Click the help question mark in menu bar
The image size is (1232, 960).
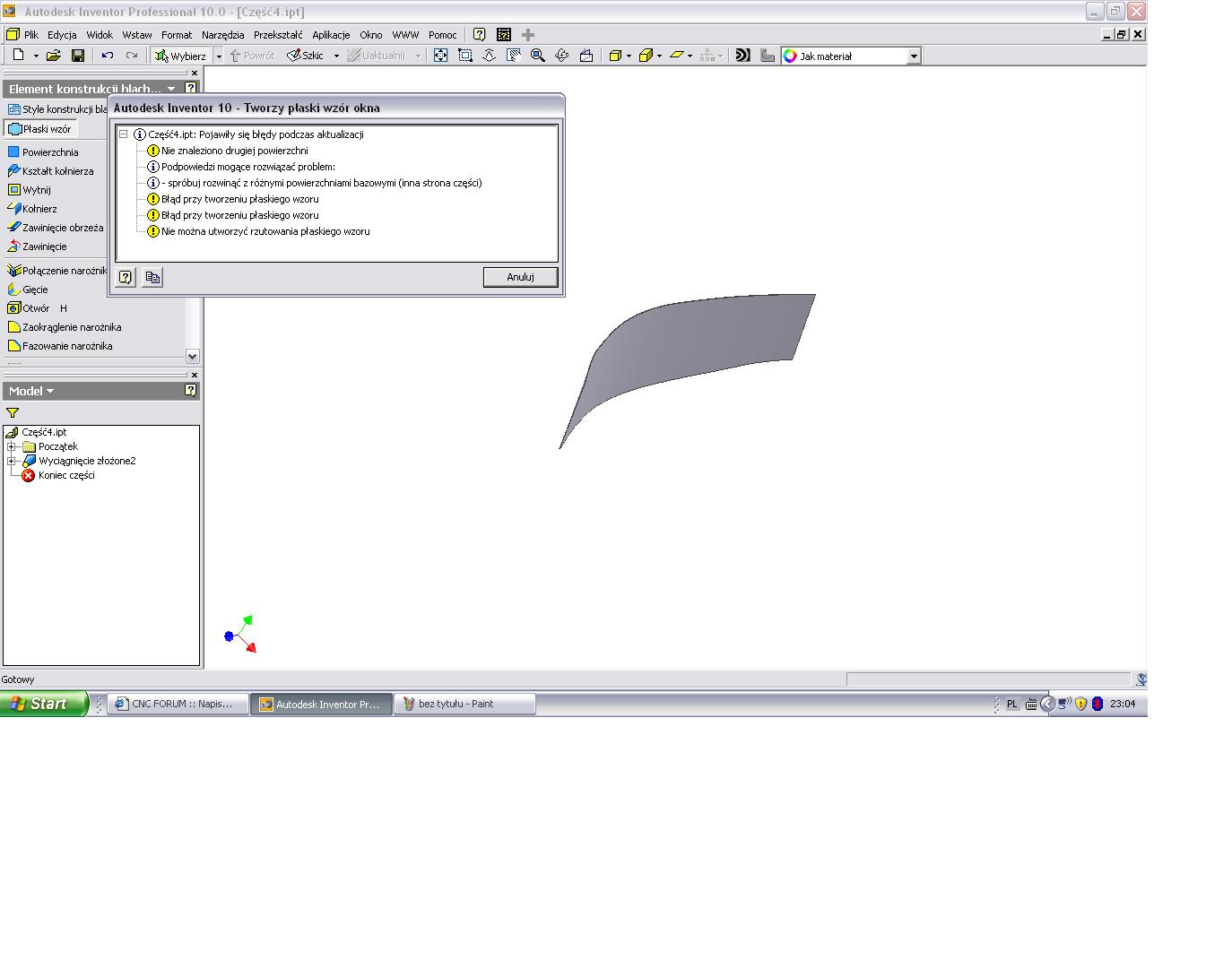tap(480, 35)
